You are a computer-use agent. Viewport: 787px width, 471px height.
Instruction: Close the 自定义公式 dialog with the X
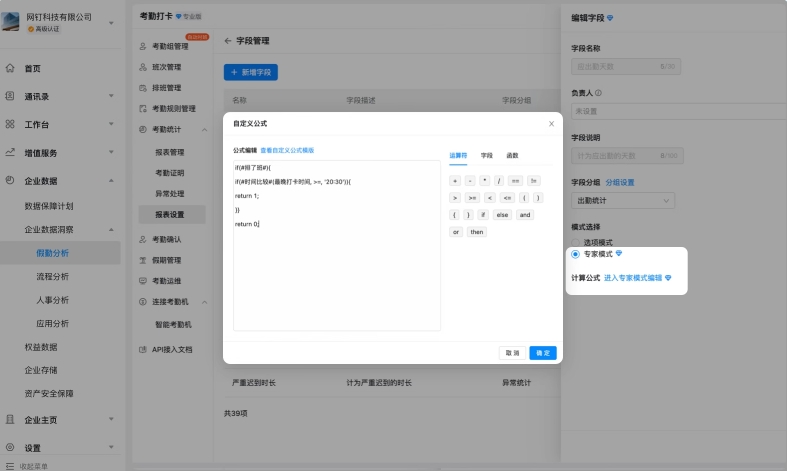click(551, 124)
